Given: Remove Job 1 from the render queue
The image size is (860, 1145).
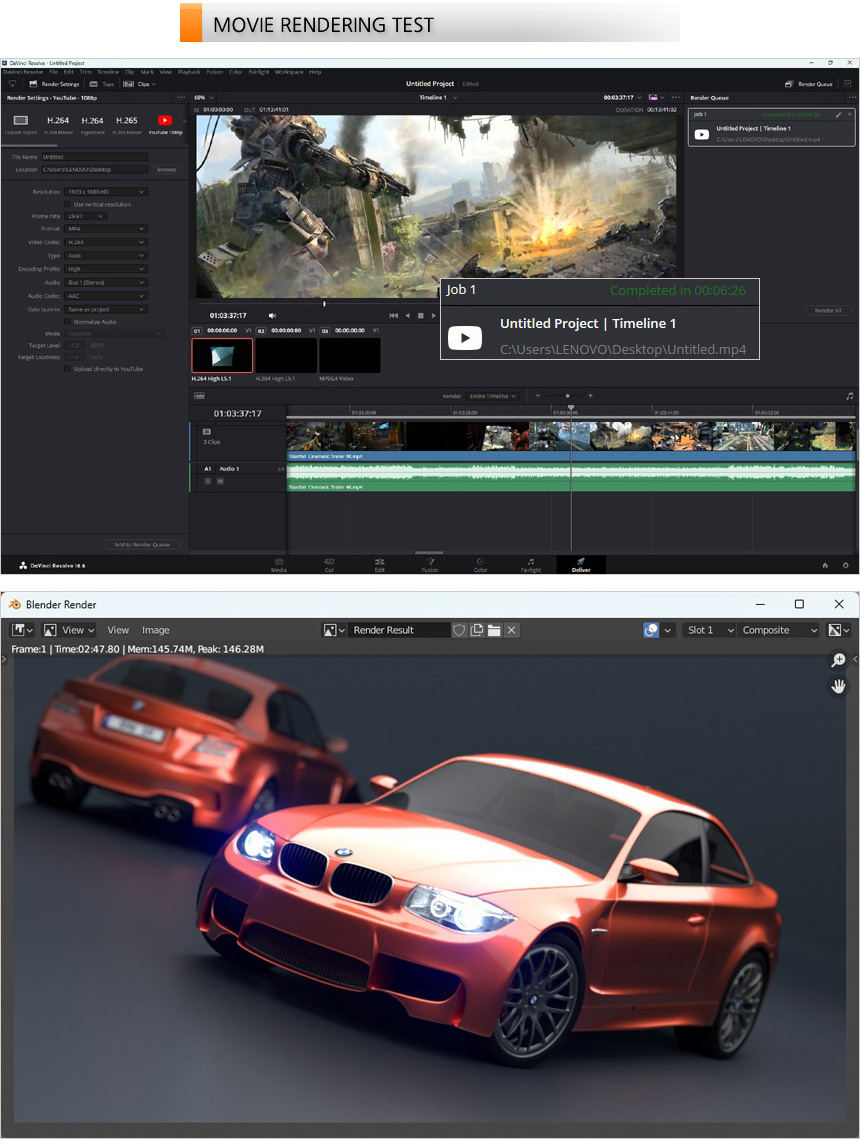Looking at the screenshot, I should tap(849, 115).
